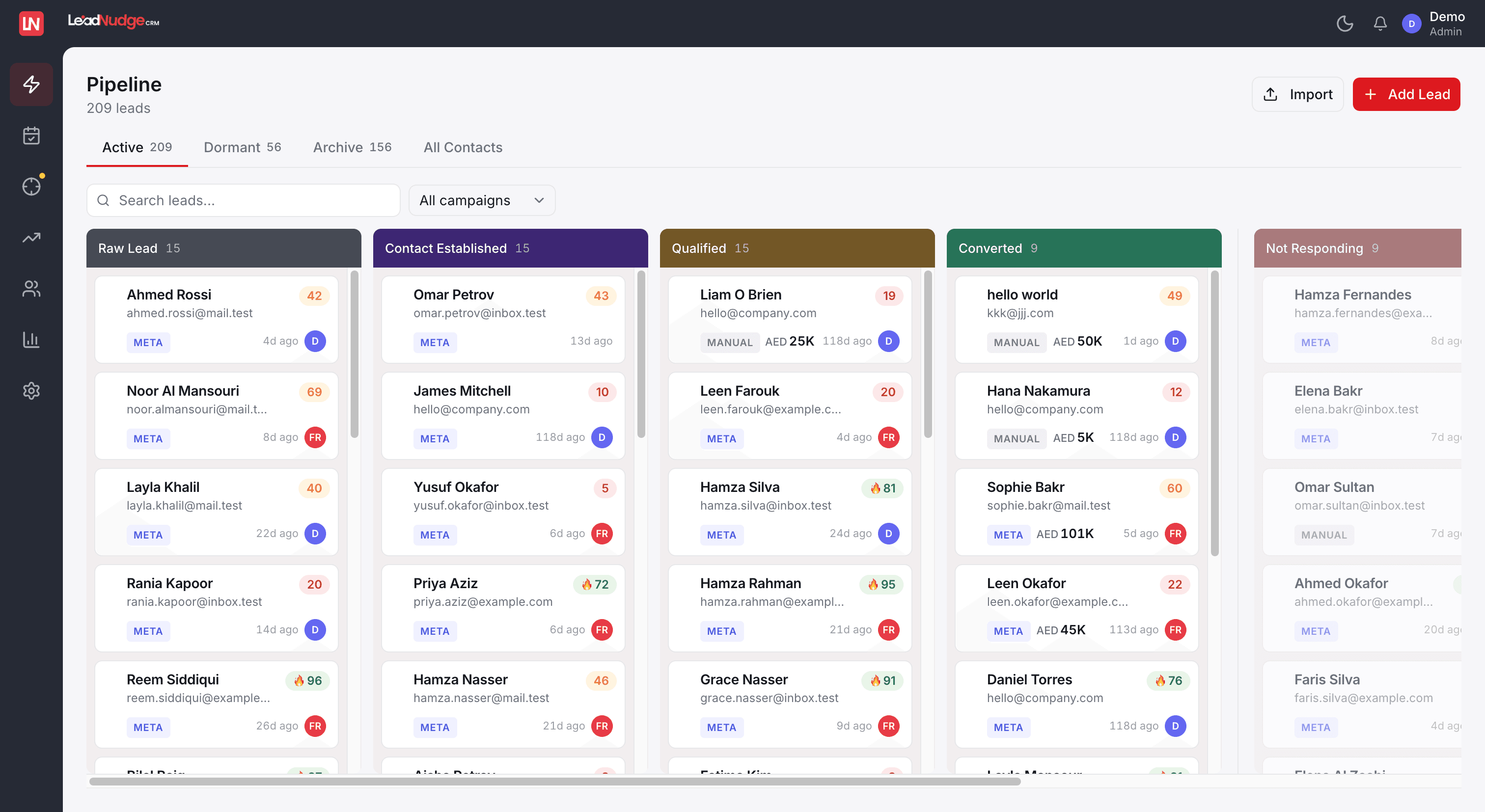Image resolution: width=1485 pixels, height=812 pixels.
Task: Open the Elena Bakr lead card
Action: click(1362, 416)
